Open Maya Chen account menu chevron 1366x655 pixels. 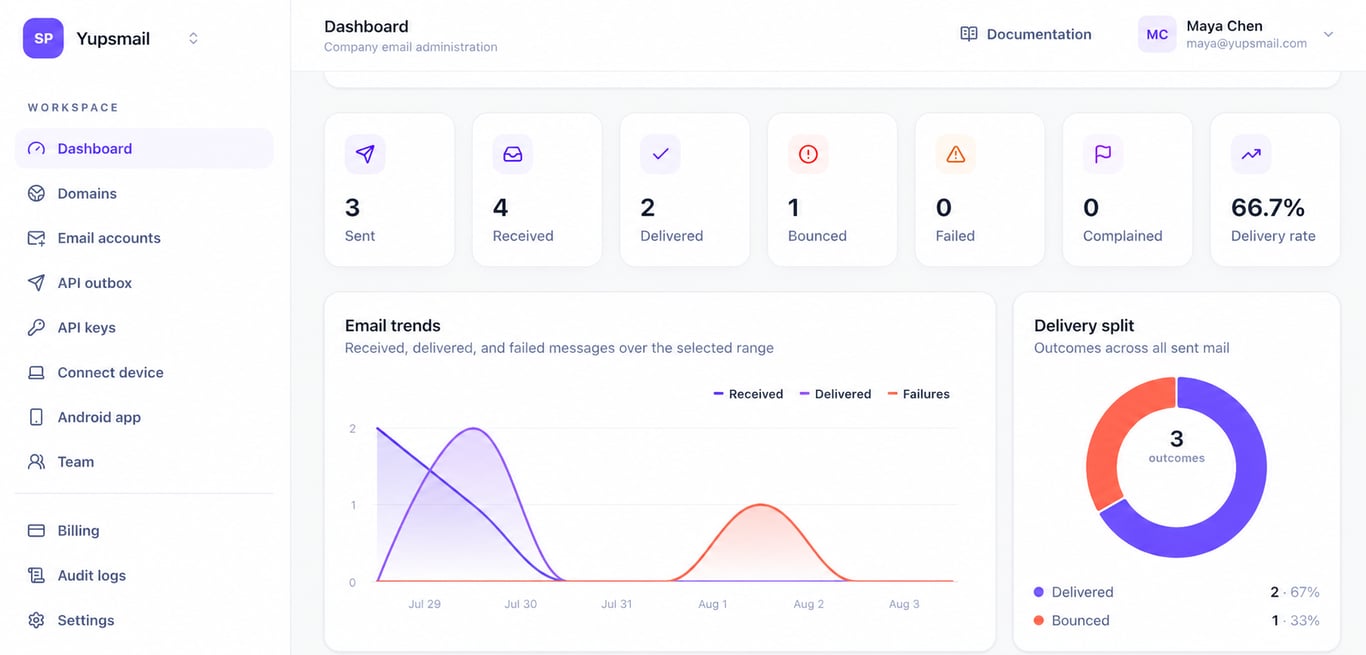click(1329, 34)
